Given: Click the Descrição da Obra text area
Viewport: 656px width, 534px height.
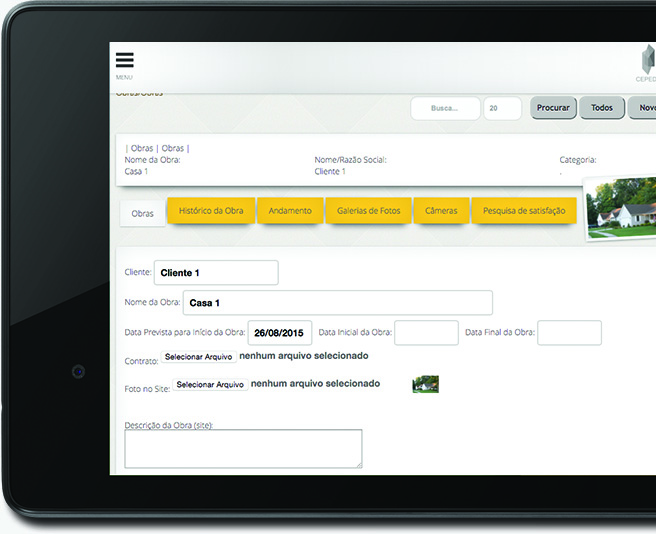Looking at the screenshot, I should [243, 449].
